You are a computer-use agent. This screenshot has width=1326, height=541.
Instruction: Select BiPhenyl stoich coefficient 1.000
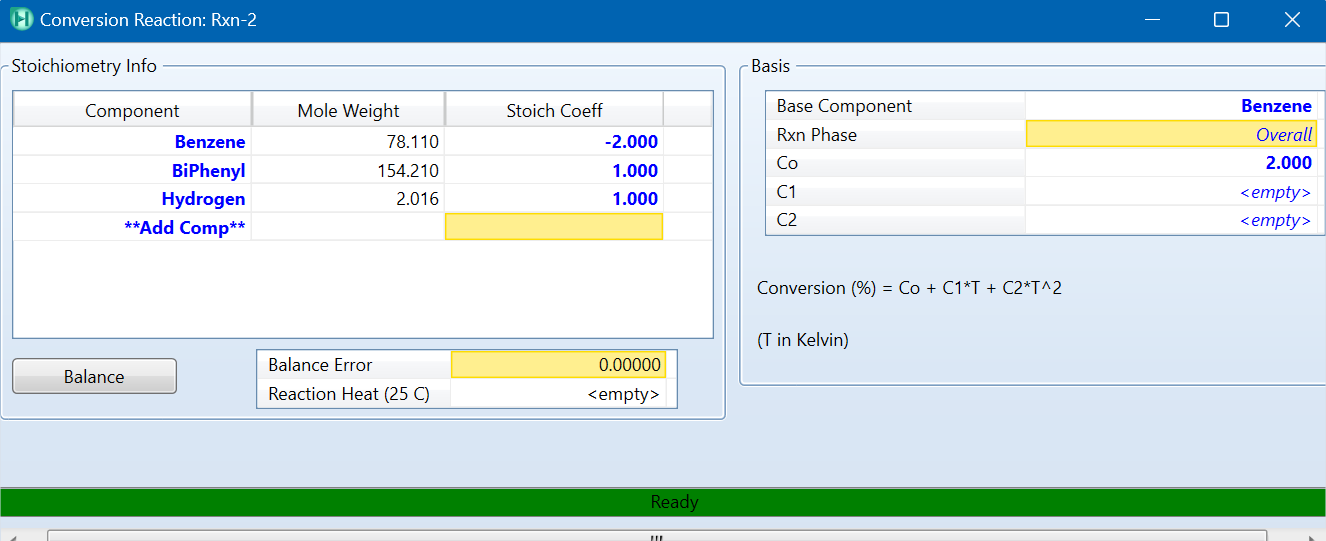(x=554, y=170)
